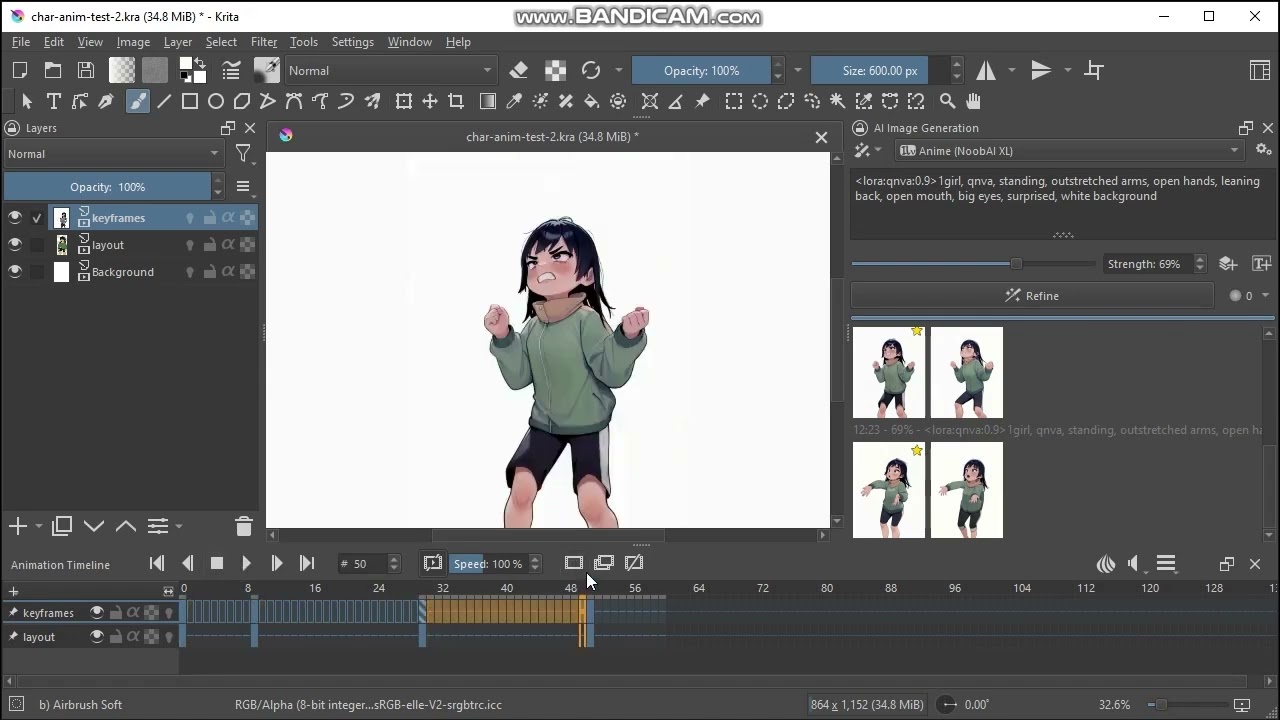Select the Rectangular Selection tool
The width and height of the screenshot is (1280, 720).
pos(734,101)
